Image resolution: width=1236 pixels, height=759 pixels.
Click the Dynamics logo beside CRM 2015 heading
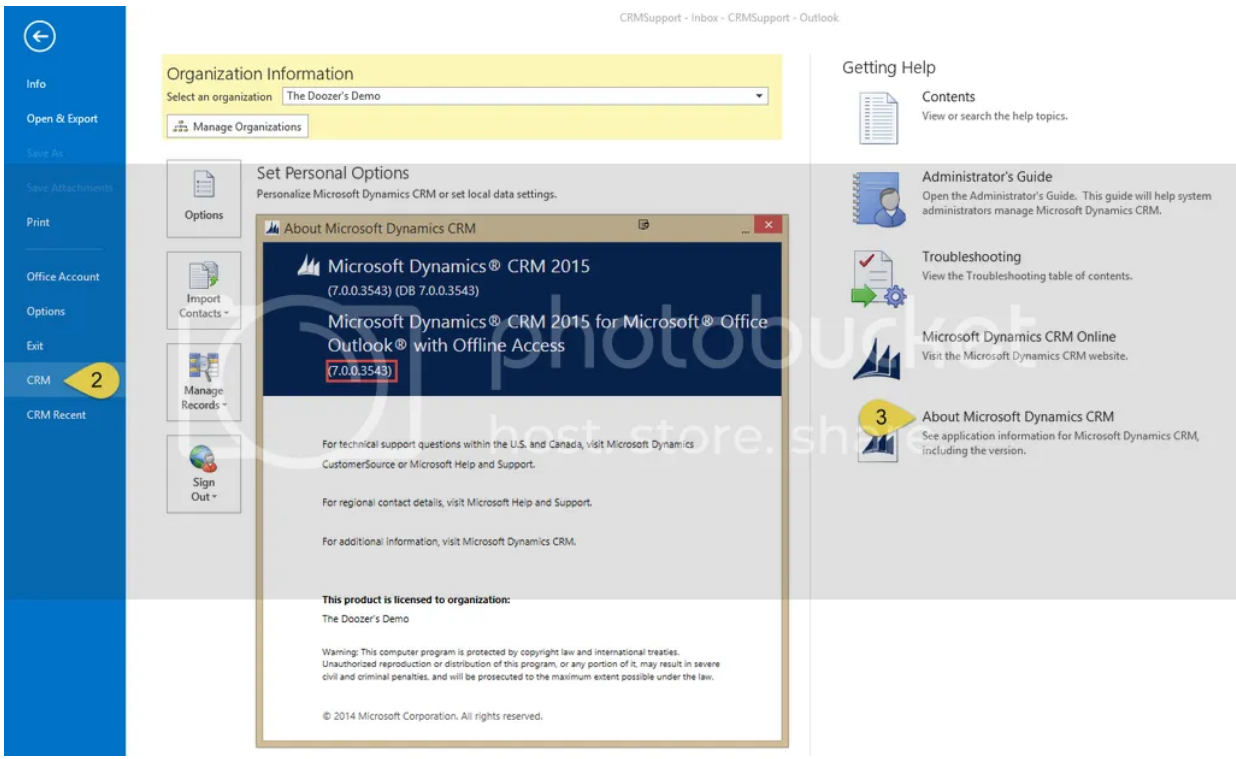pos(309,266)
